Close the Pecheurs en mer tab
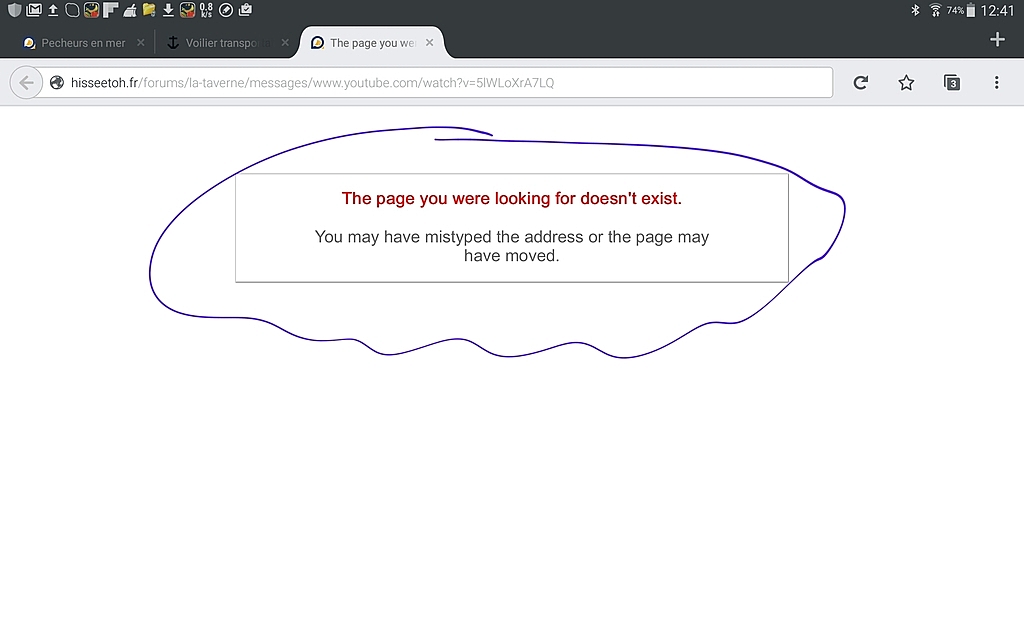This screenshot has width=1024, height=640. (140, 42)
